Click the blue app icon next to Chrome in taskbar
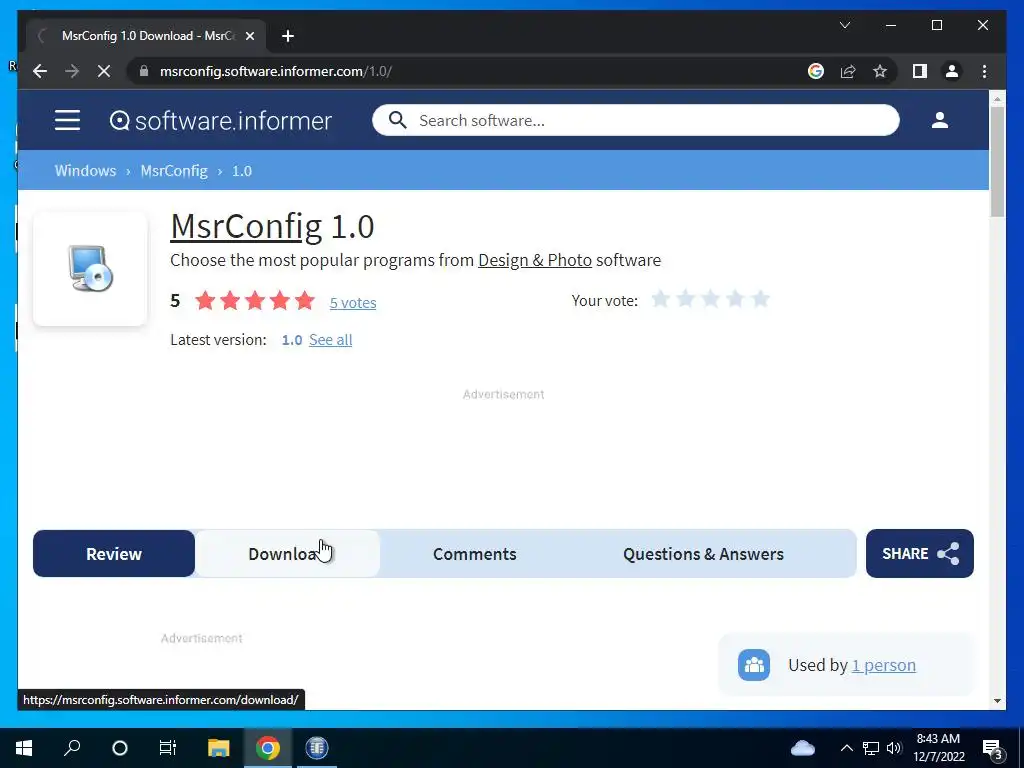Screen dimensions: 1024x768 click(x=317, y=748)
